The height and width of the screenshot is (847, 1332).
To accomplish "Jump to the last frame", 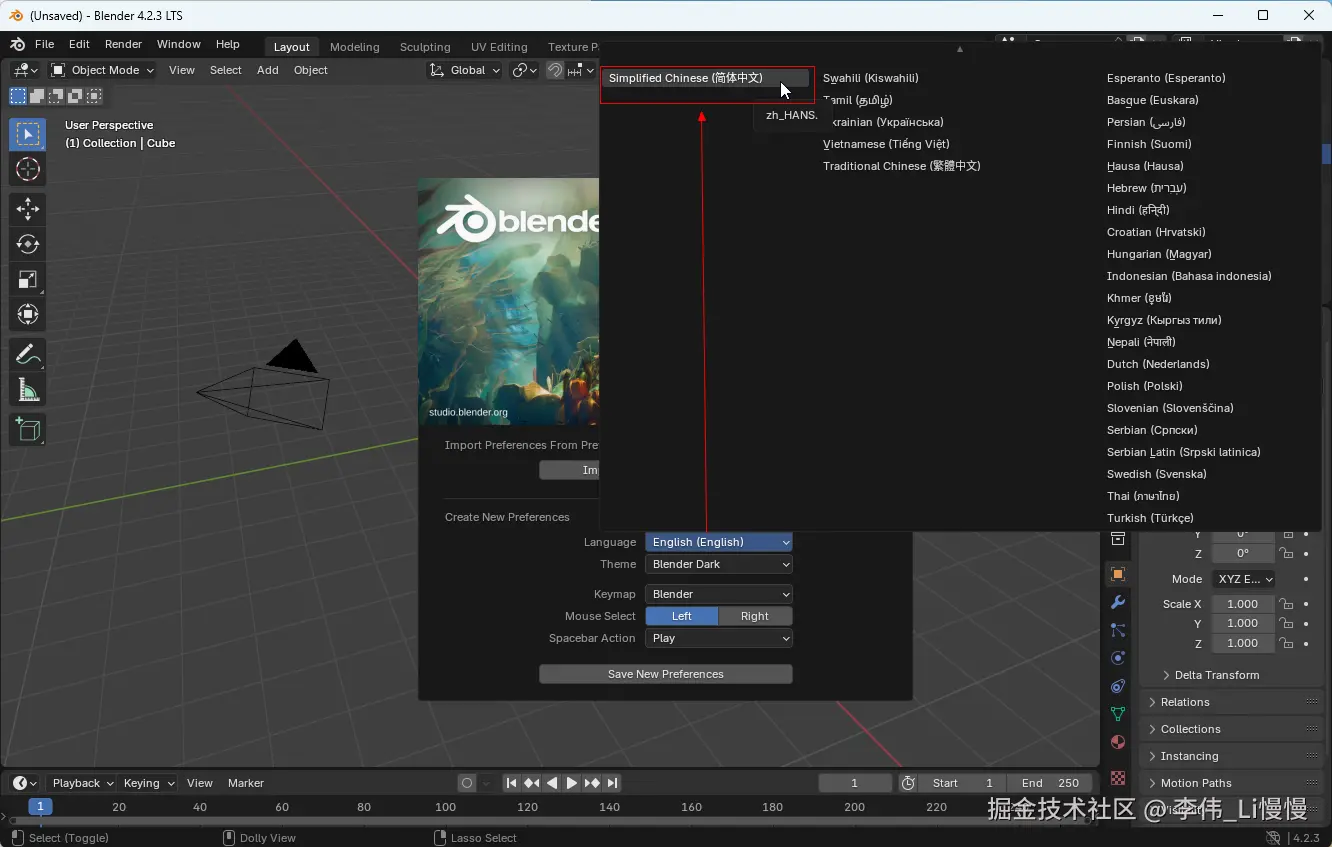I will pyautogui.click(x=613, y=783).
